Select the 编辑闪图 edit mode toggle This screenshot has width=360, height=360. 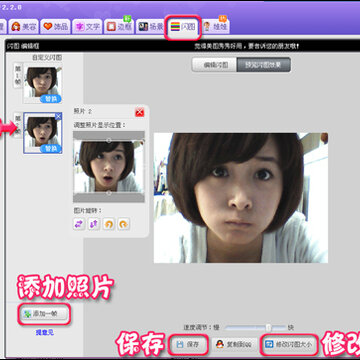point(215,65)
